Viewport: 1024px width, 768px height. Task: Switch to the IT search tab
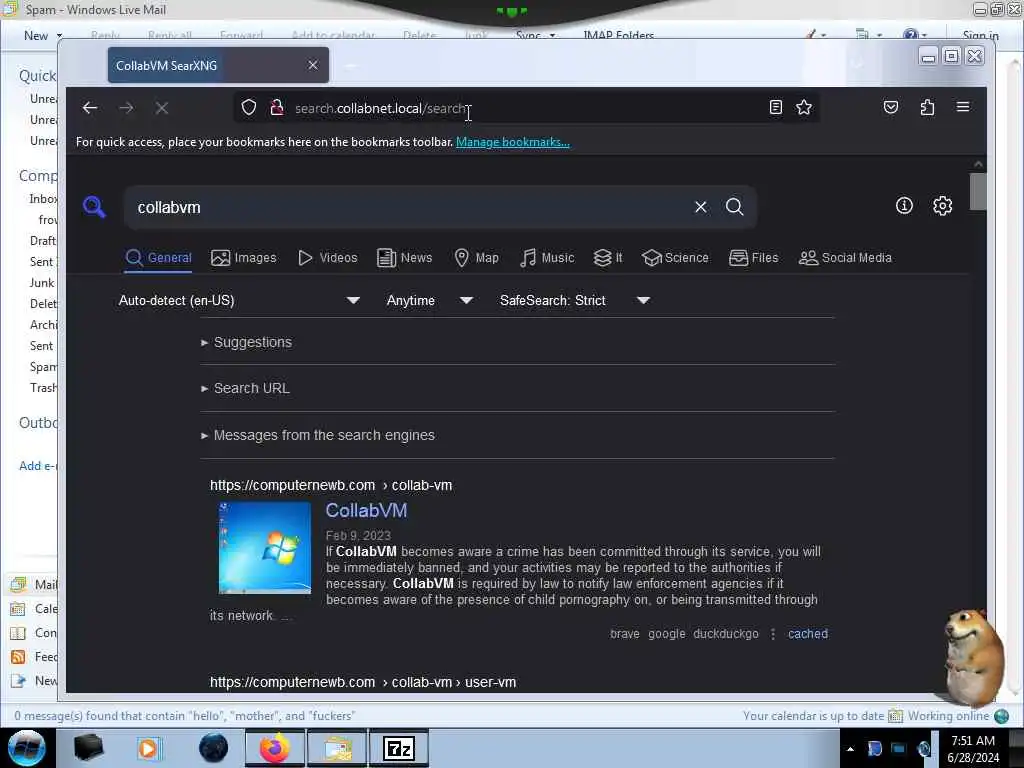[x=608, y=258]
